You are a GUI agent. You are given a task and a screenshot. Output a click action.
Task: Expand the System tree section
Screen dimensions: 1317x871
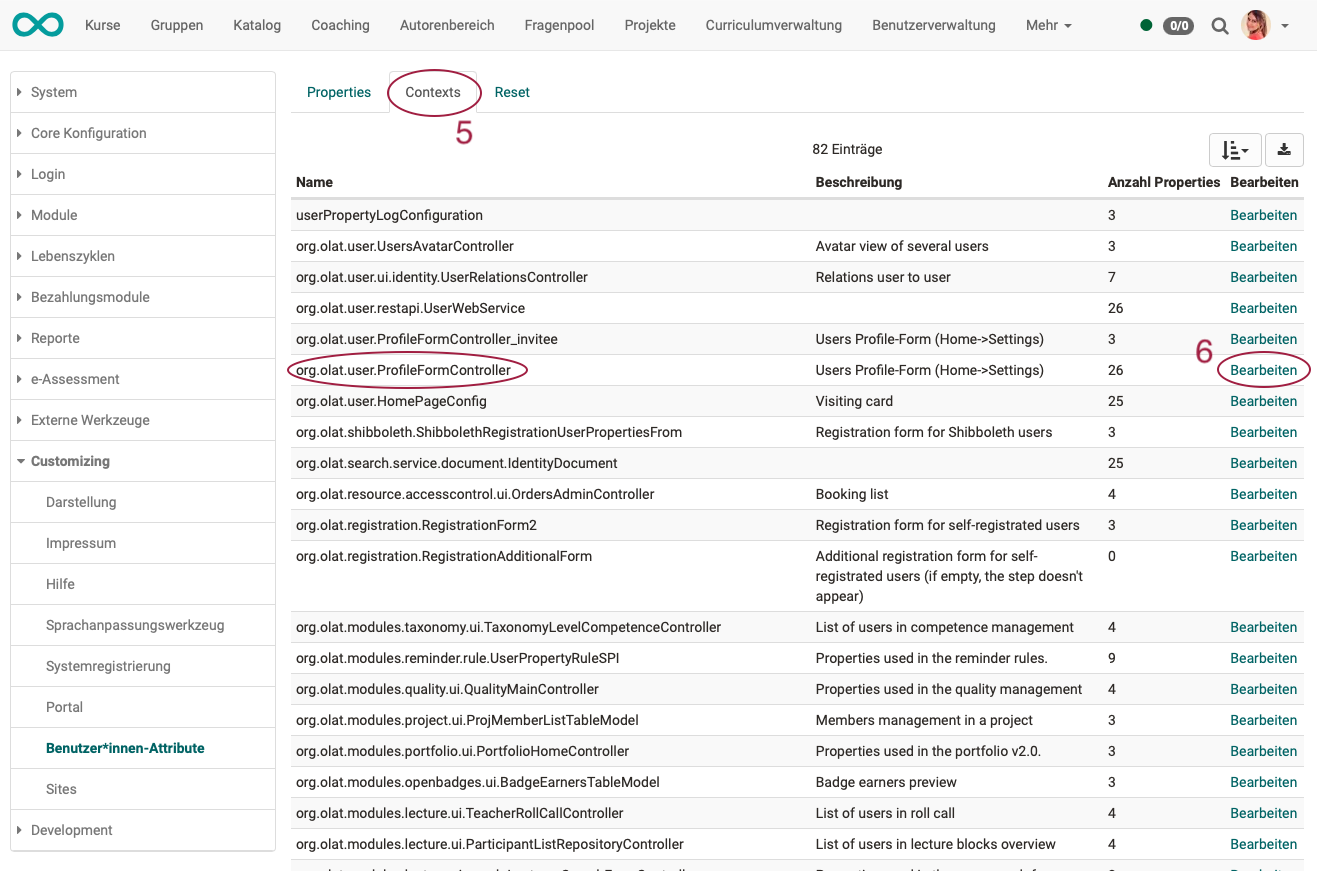click(54, 92)
